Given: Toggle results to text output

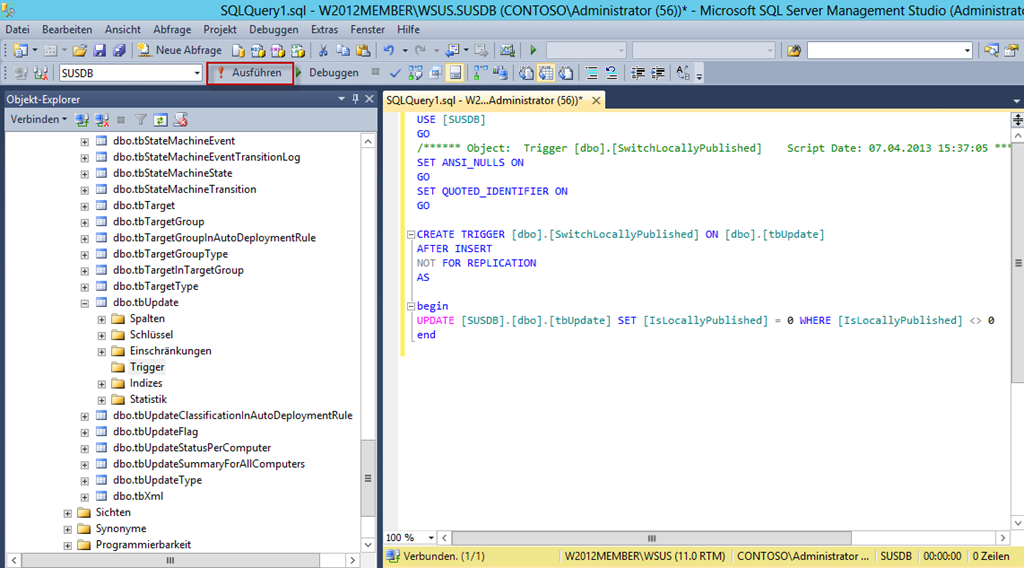Looking at the screenshot, I should [x=526, y=73].
